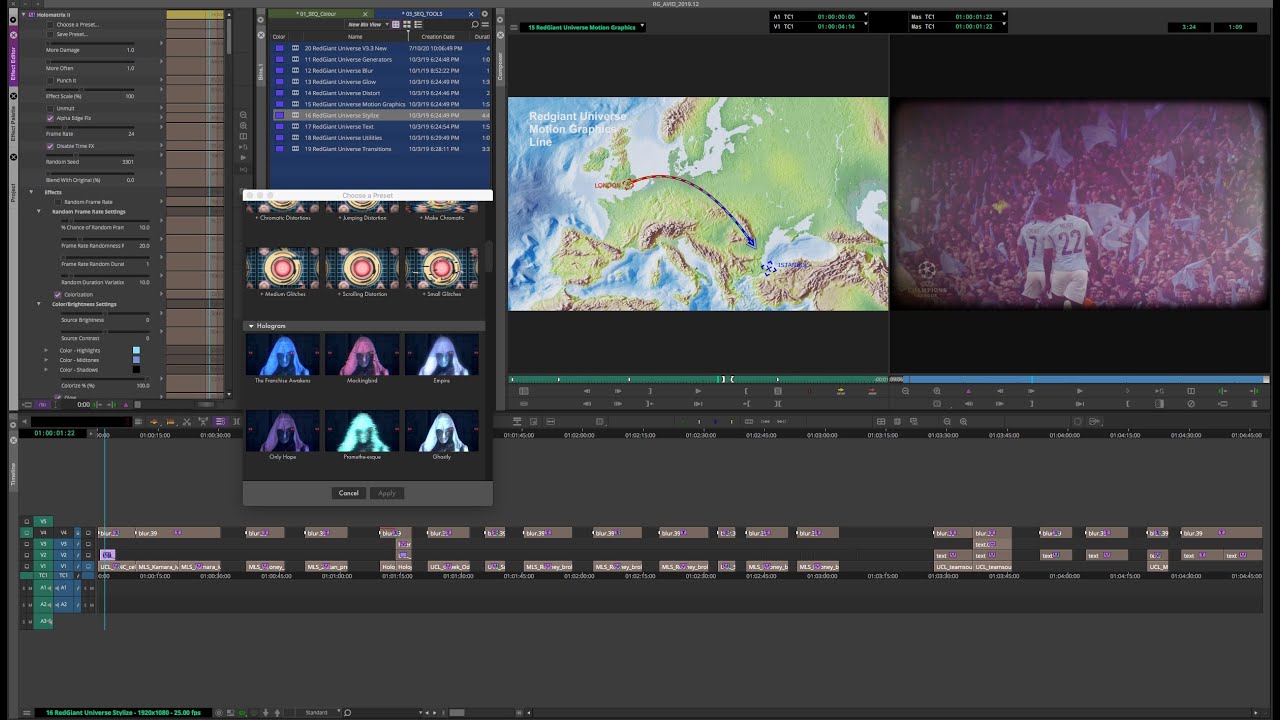Collapse the Effects parameter group
This screenshot has width=1280, height=720.
pyautogui.click(x=32, y=192)
